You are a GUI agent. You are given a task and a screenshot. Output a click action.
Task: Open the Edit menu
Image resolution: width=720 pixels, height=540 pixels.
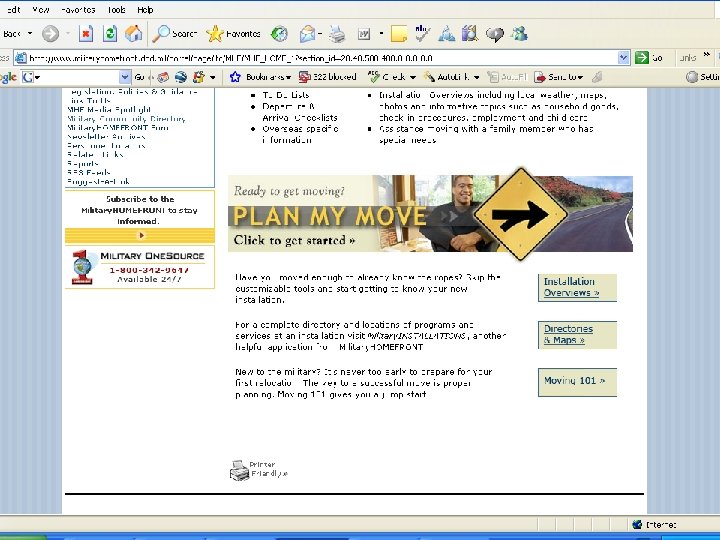click(12, 10)
